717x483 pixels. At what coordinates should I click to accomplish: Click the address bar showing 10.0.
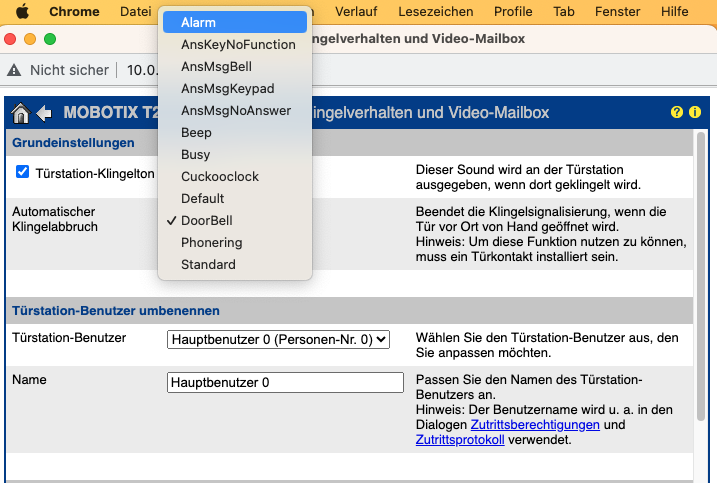tap(143, 70)
